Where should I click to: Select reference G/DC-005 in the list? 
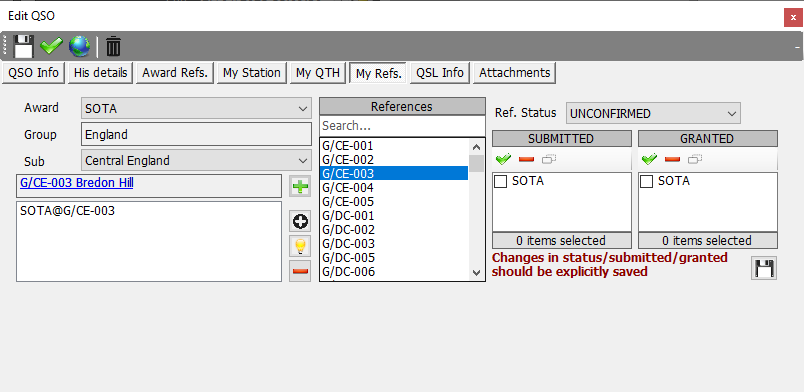[x=394, y=258]
